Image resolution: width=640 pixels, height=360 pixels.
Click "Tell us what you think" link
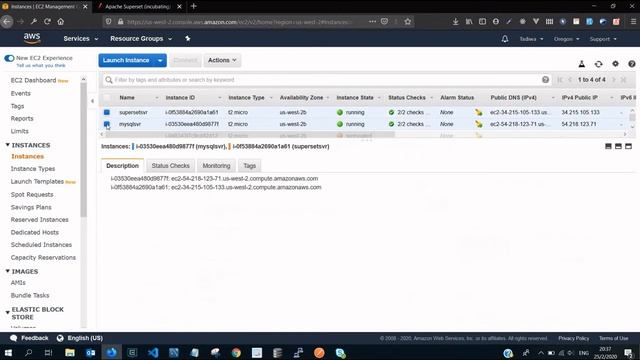[41, 65]
